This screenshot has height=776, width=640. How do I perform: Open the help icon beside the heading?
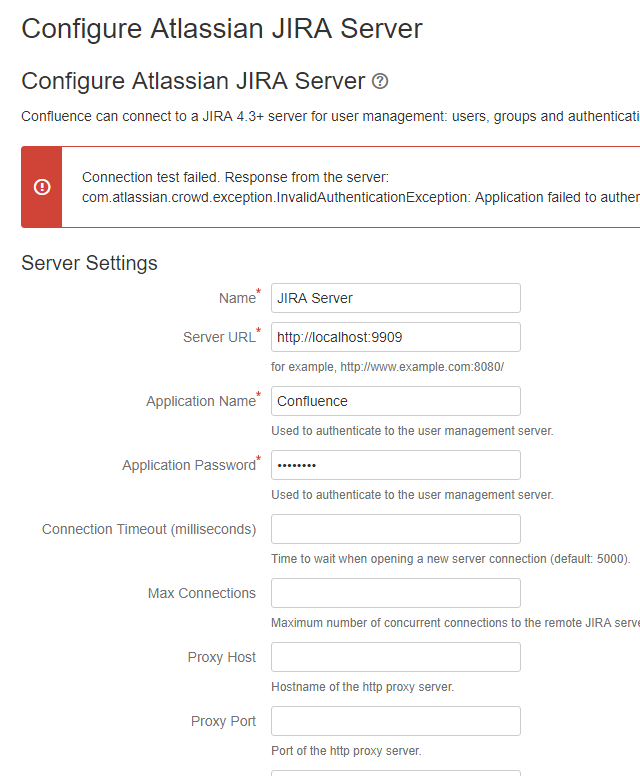coord(380,81)
